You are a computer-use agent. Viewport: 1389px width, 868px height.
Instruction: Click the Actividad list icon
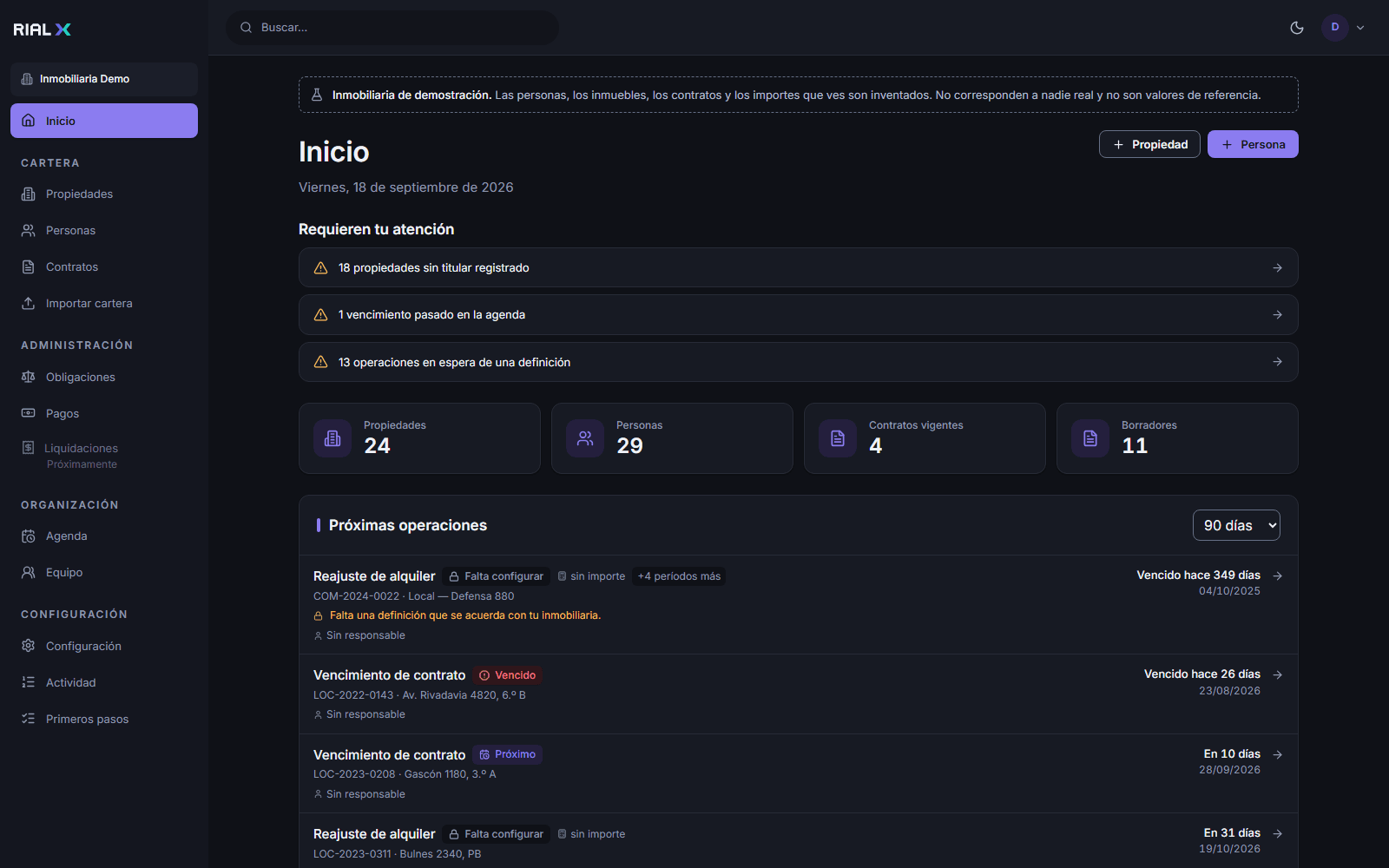pyautogui.click(x=29, y=682)
